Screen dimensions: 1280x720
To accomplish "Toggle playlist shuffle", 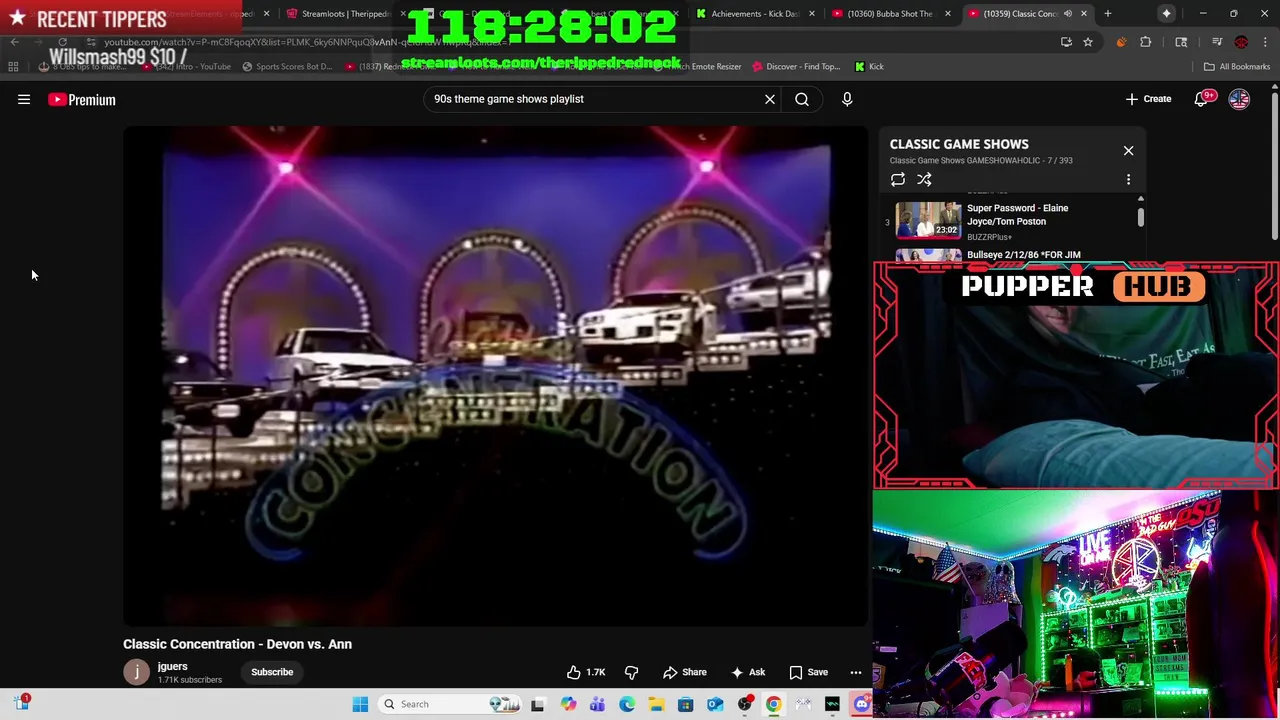I will (x=924, y=180).
